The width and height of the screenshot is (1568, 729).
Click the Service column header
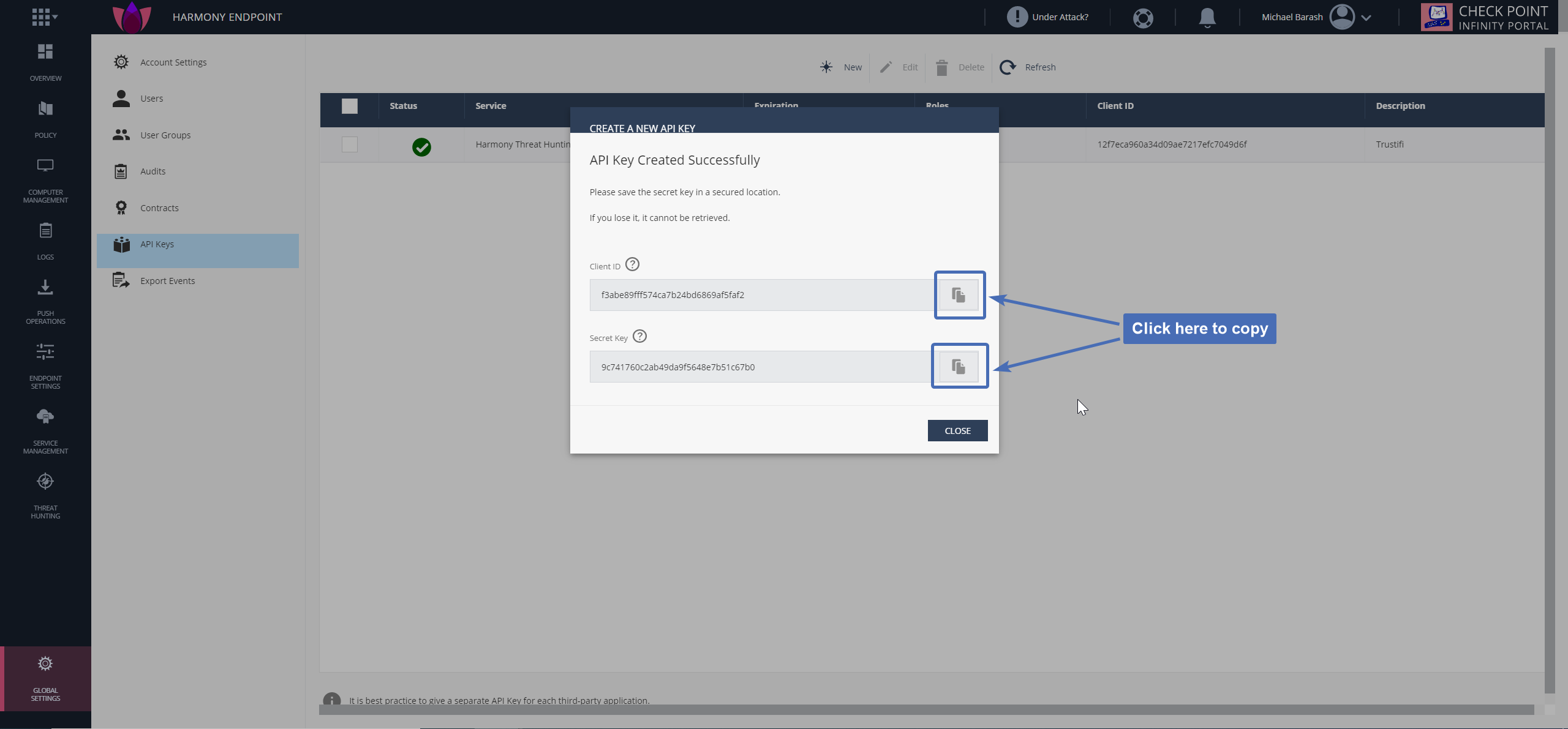[491, 106]
